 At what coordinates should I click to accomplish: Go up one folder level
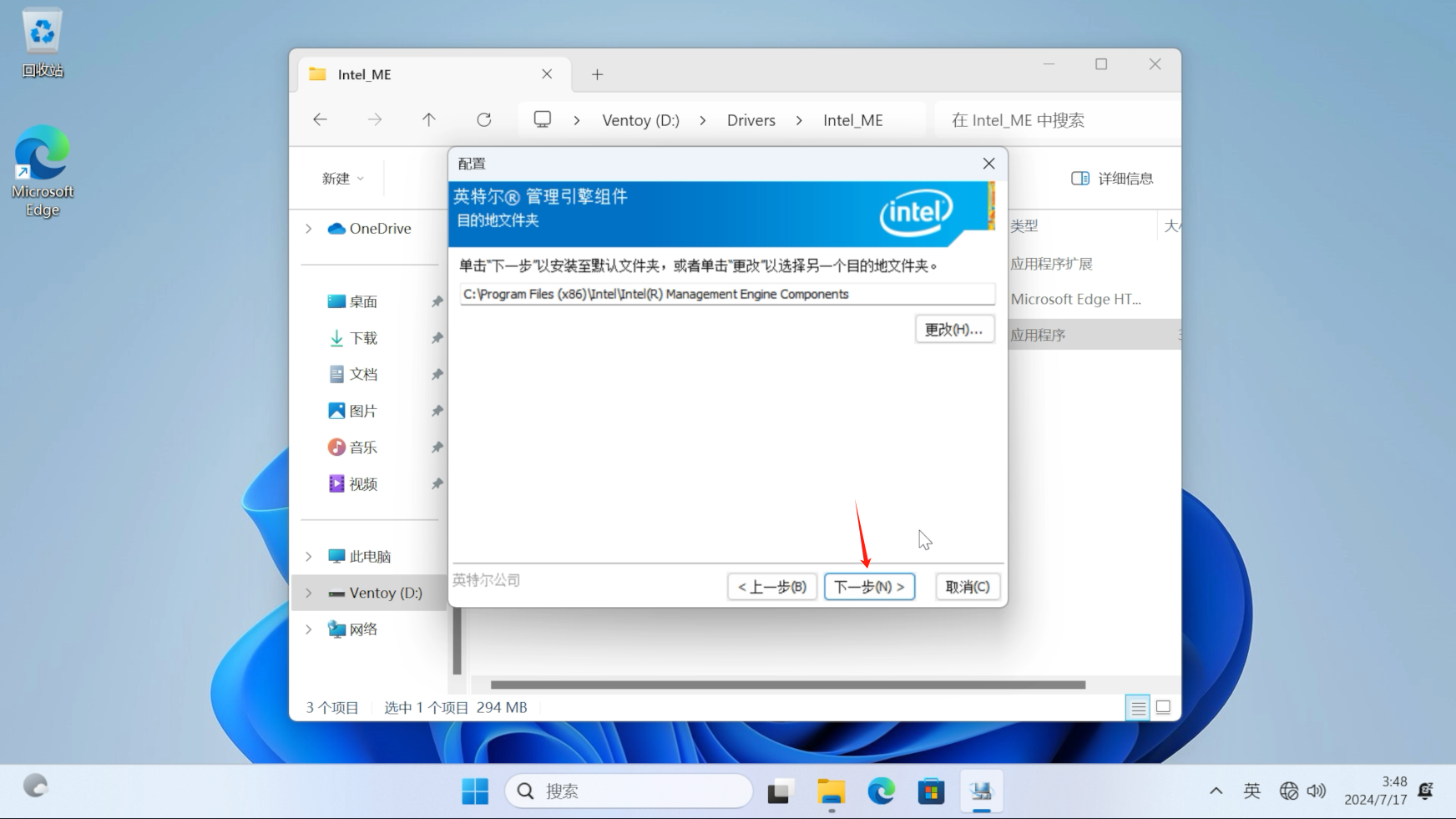coord(429,119)
